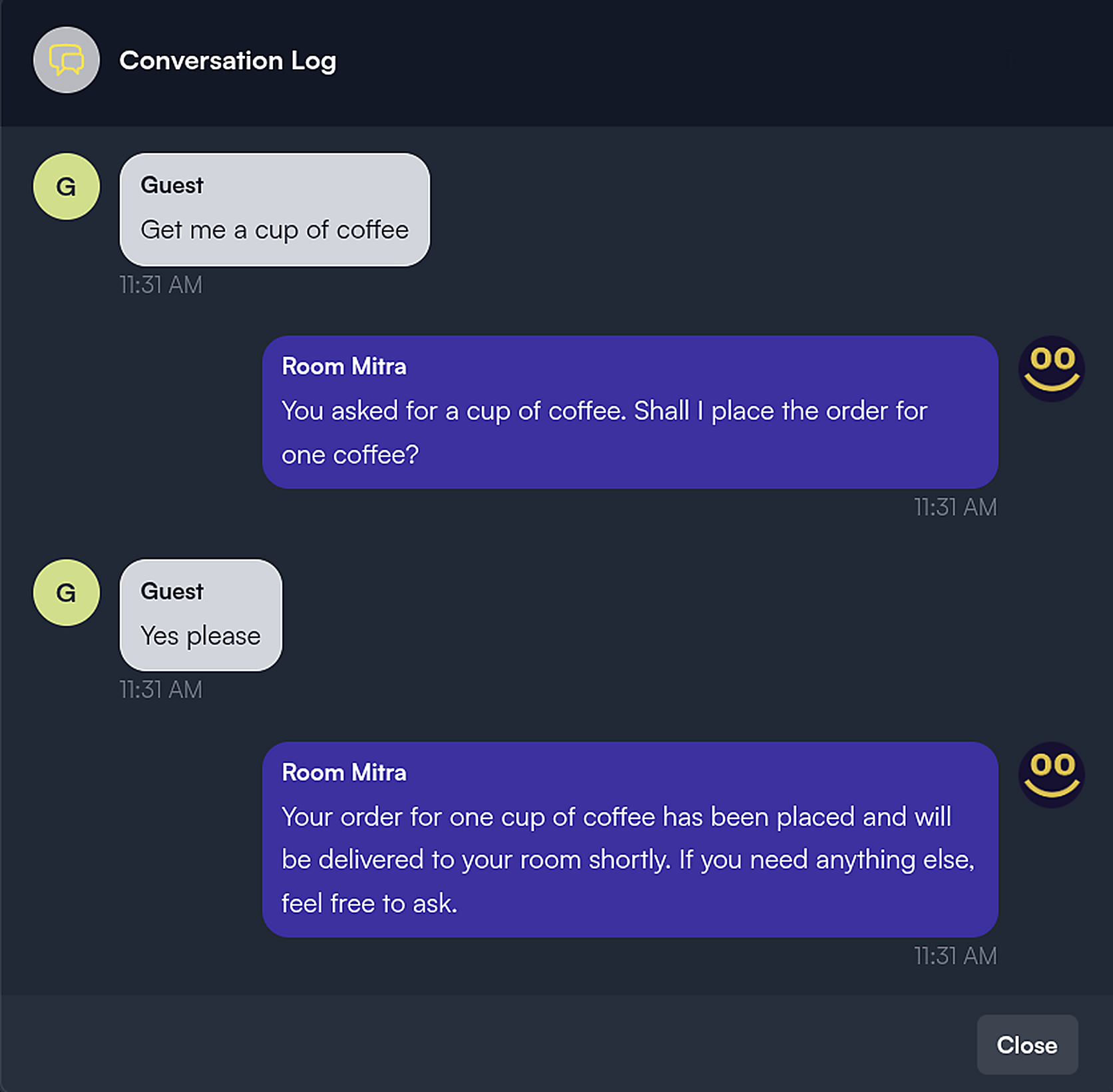1113x1092 pixels.
Task: Click the Conversation Log title text
Action: [x=228, y=60]
